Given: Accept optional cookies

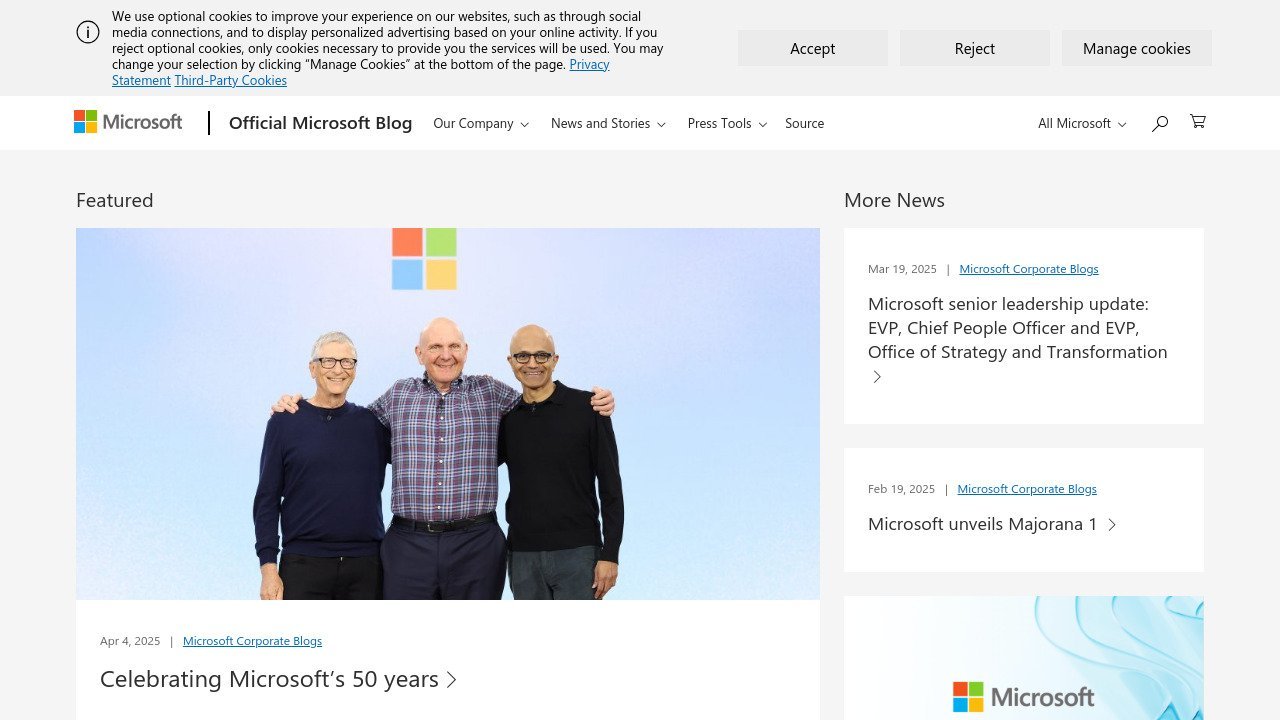Looking at the screenshot, I should [813, 48].
